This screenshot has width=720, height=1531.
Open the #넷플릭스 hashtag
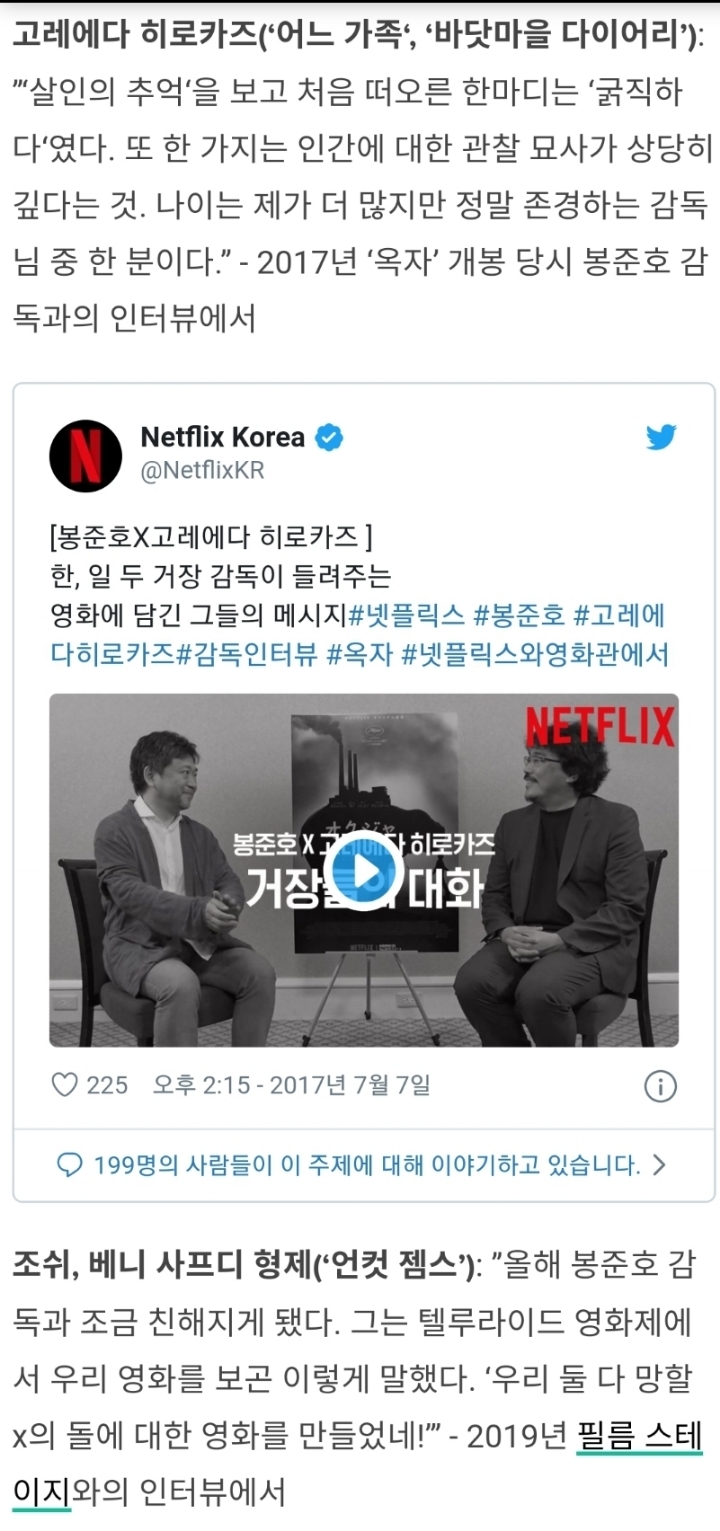point(406,614)
